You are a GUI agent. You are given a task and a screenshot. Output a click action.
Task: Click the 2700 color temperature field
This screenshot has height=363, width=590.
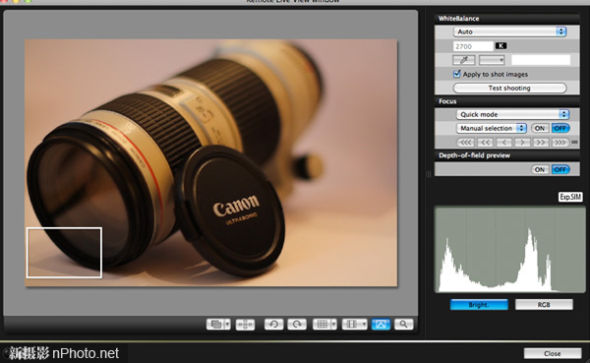pyautogui.click(x=473, y=46)
